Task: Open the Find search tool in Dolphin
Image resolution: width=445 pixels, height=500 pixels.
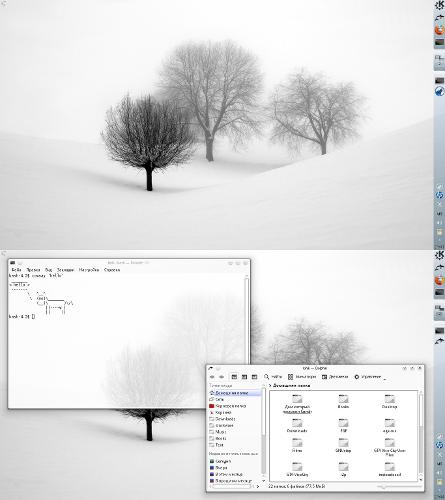Action: click(273, 377)
